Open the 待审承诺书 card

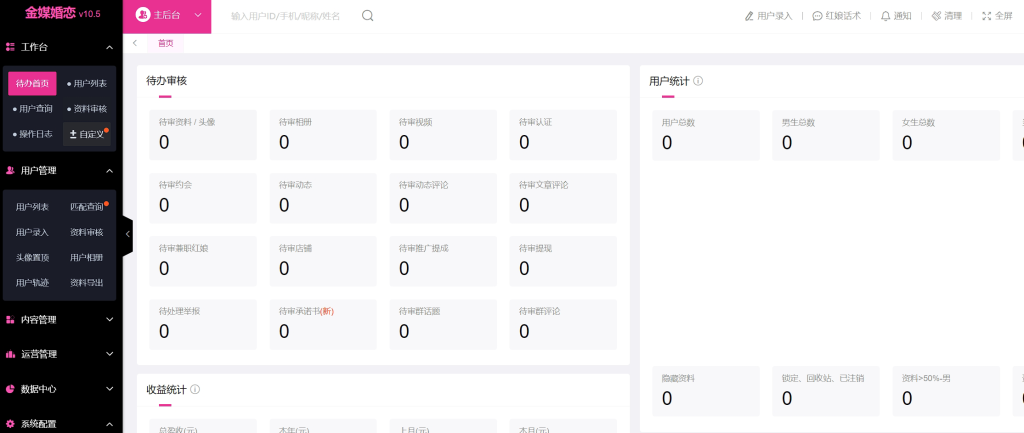click(323, 325)
